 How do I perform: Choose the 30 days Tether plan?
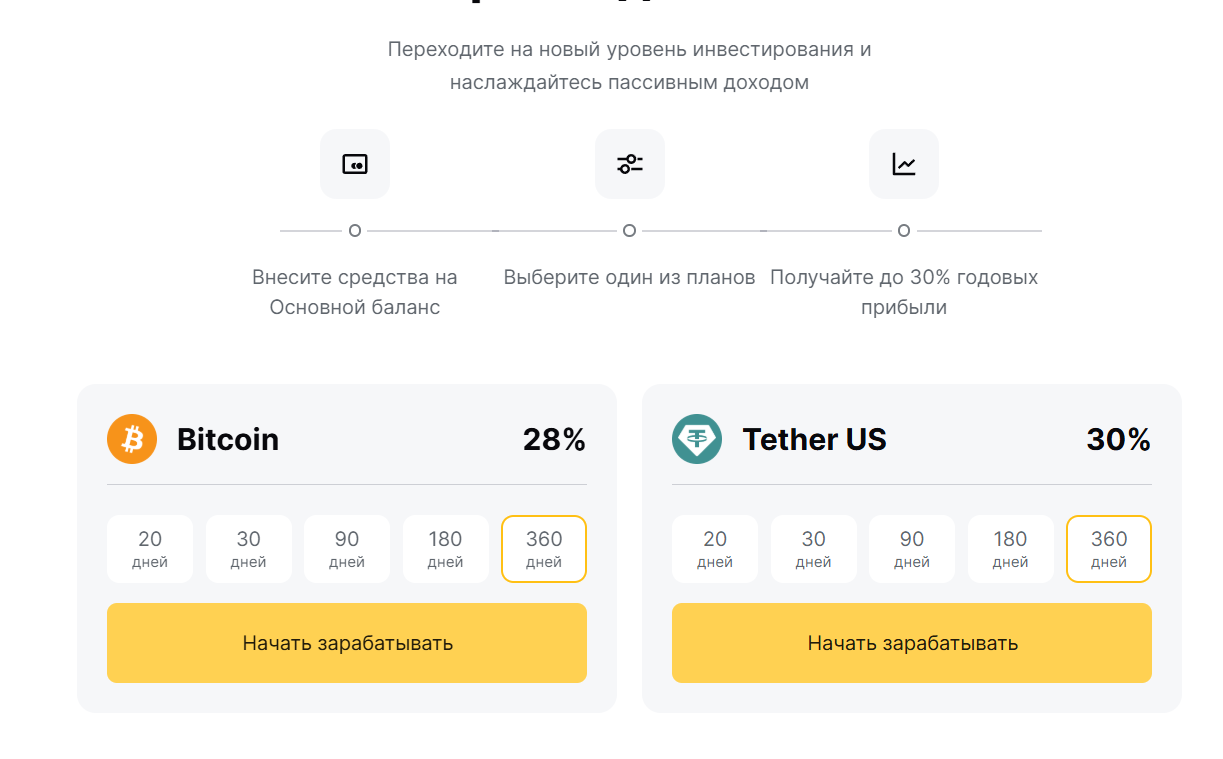click(x=813, y=549)
